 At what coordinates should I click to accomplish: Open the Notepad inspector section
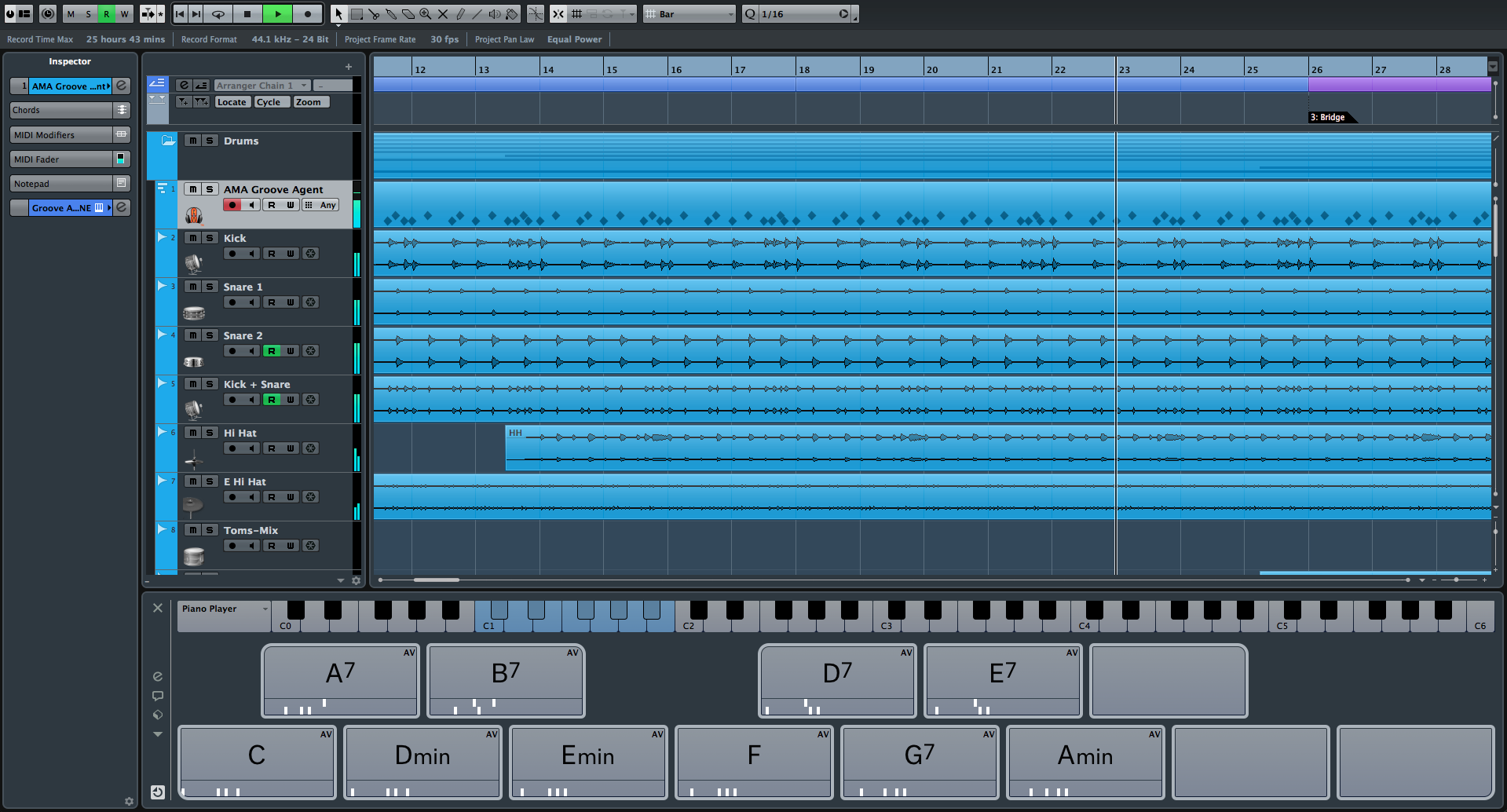coord(61,183)
